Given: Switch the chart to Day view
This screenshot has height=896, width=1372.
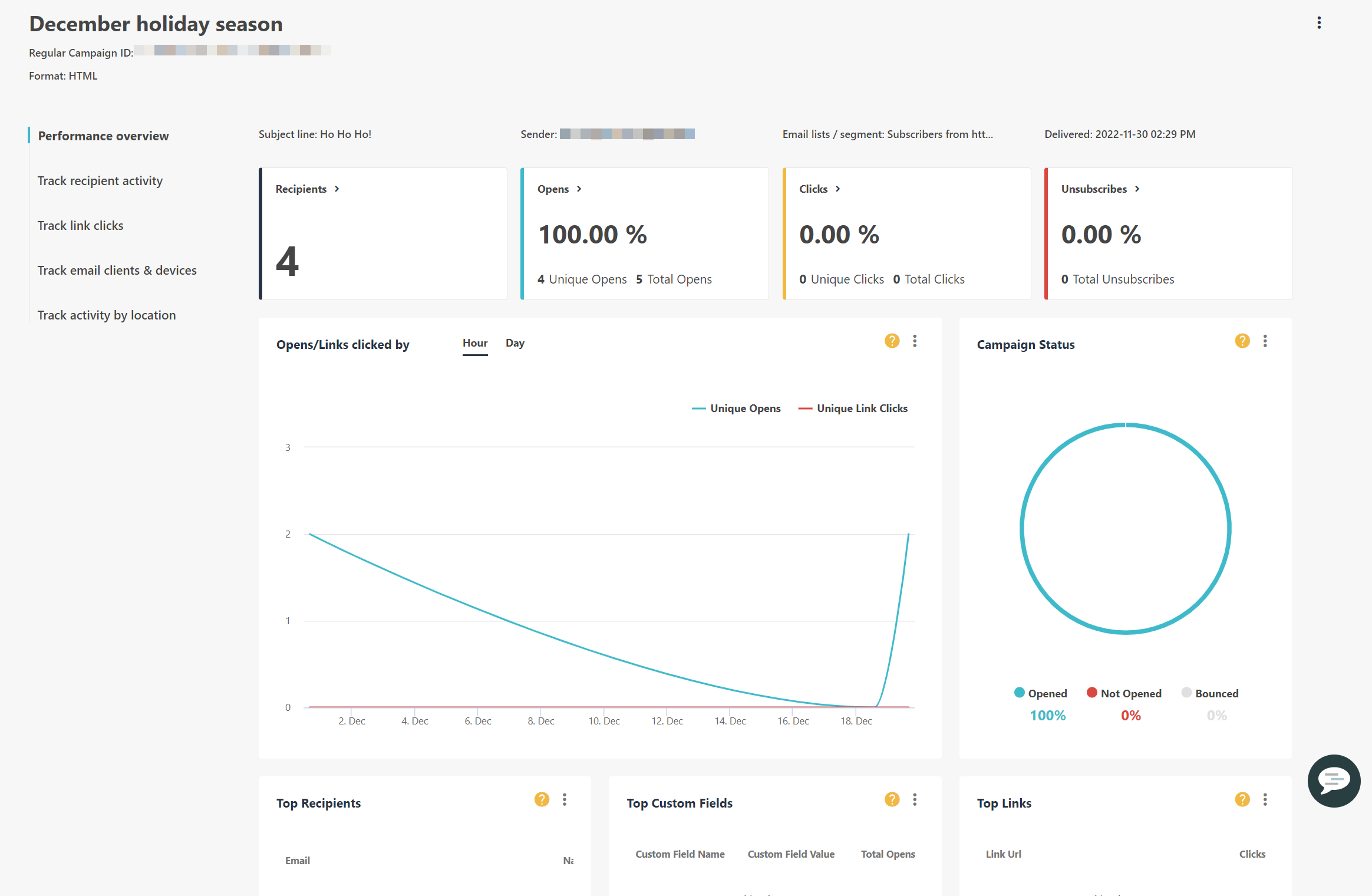Looking at the screenshot, I should 514,343.
